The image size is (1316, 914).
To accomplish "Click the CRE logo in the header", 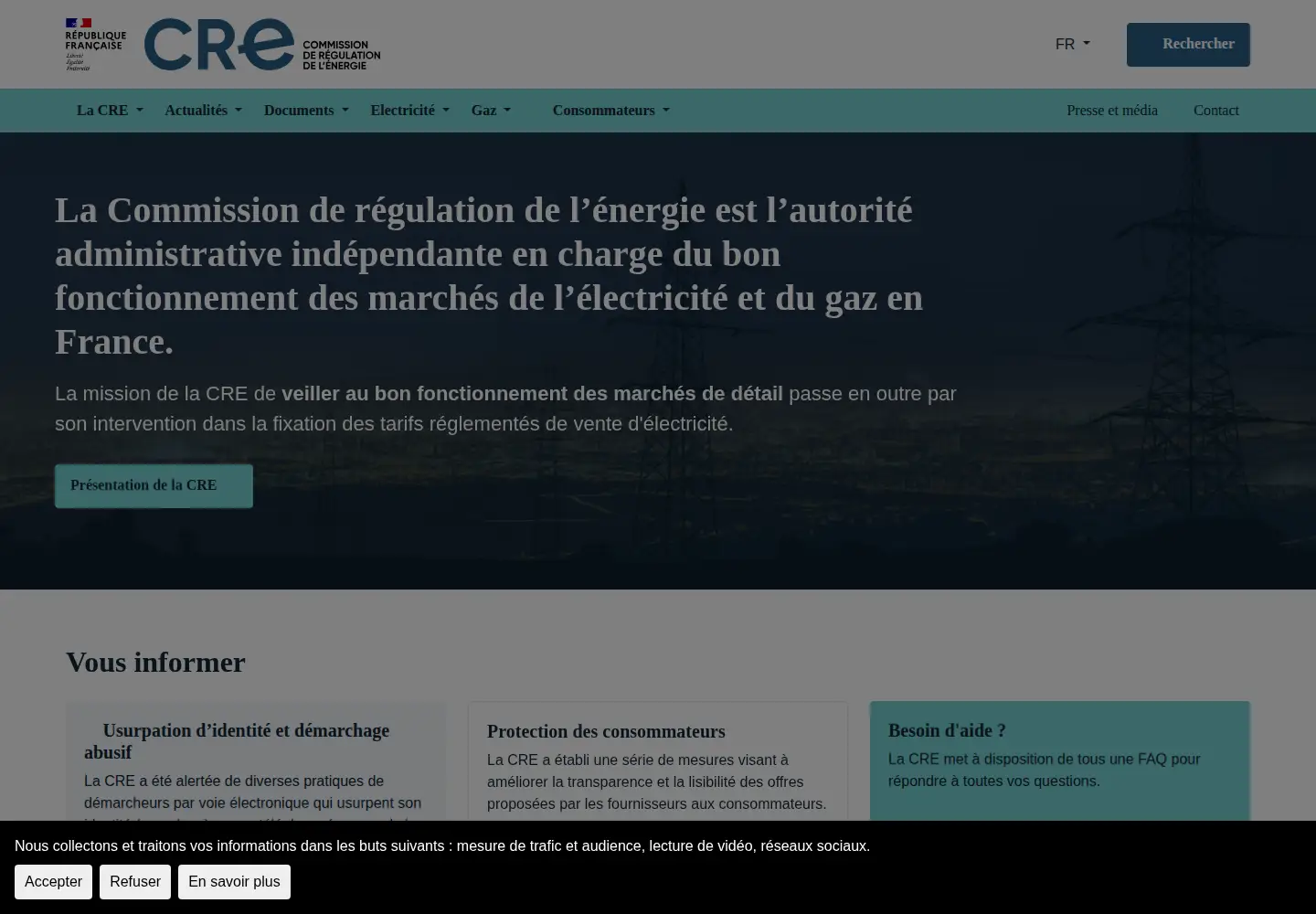I will click(x=262, y=44).
